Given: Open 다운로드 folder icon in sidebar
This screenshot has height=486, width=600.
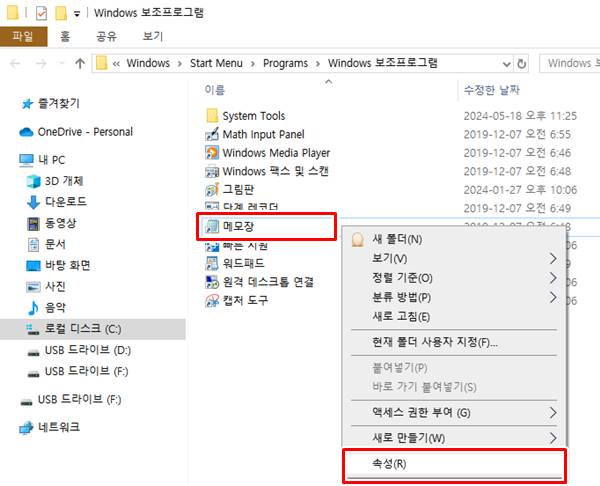Looking at the screenshot, I should [x=33, y=202].
